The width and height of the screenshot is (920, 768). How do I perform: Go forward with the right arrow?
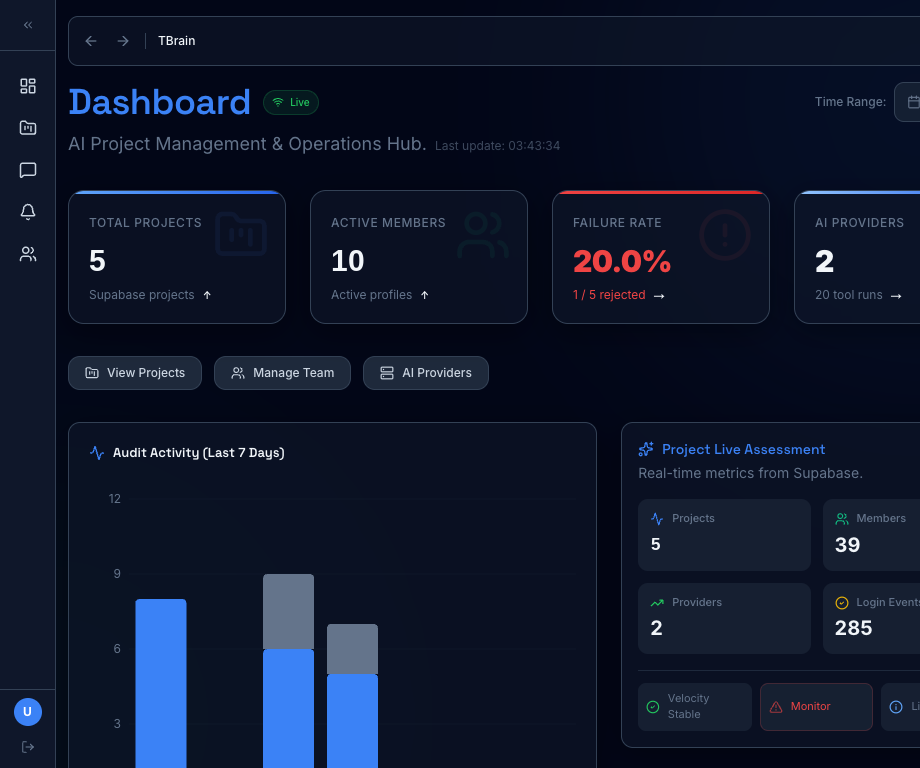tap(123, 40)
